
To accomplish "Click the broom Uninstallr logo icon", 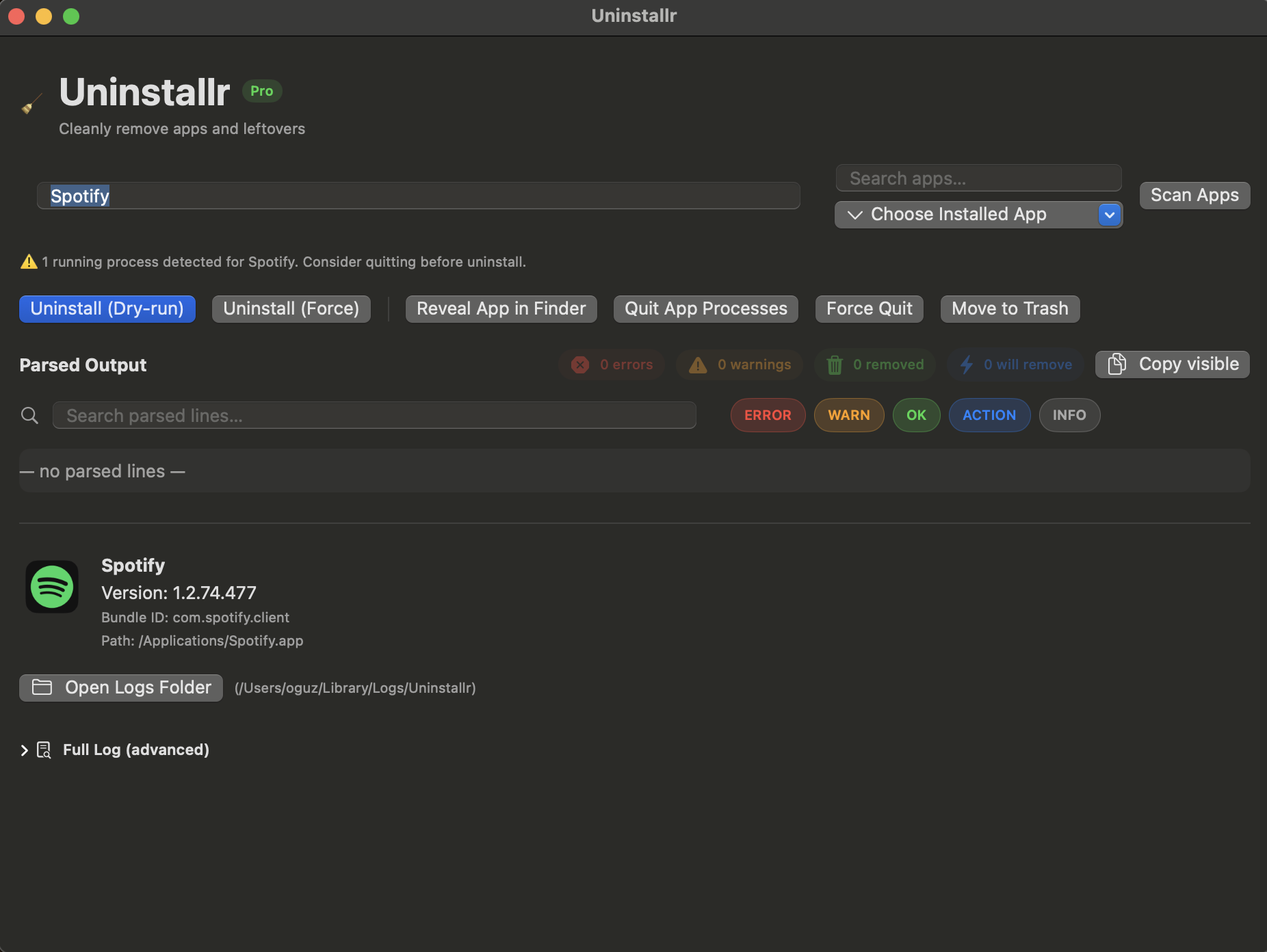I will (x=31, y=104).
